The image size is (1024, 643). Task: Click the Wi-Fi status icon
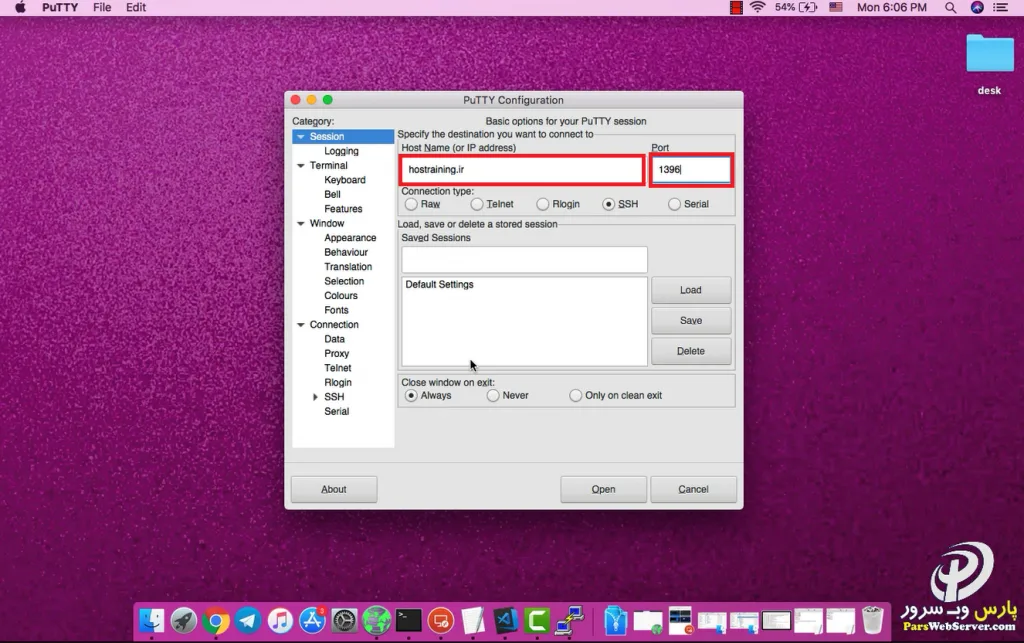[x=758, y=7]
